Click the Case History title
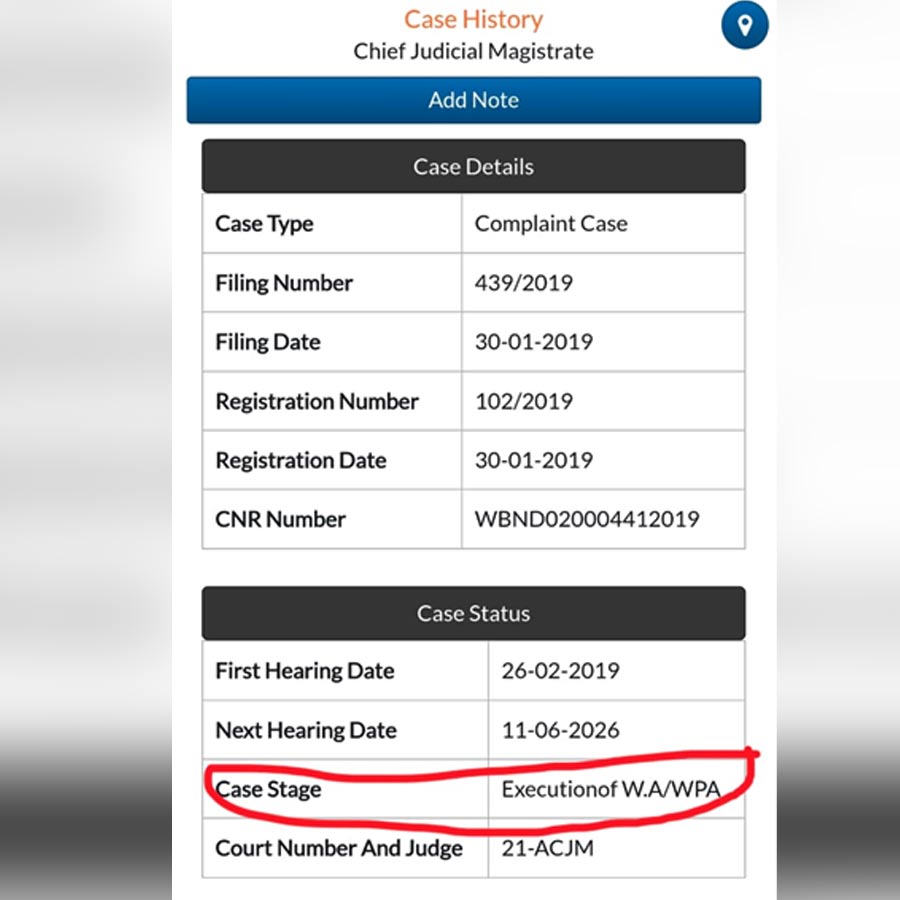This screenshot has height=900, width=900. 473,19
